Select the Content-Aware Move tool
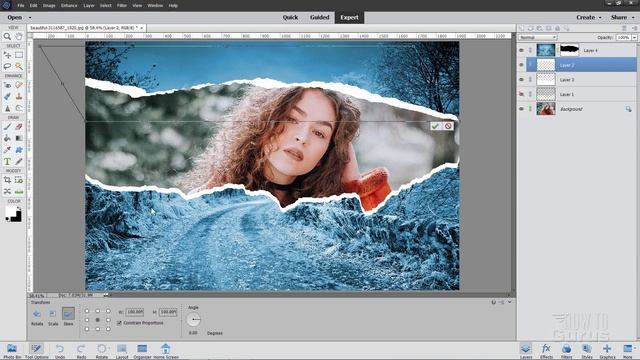The image size is (640, 360). pos(7,191)
